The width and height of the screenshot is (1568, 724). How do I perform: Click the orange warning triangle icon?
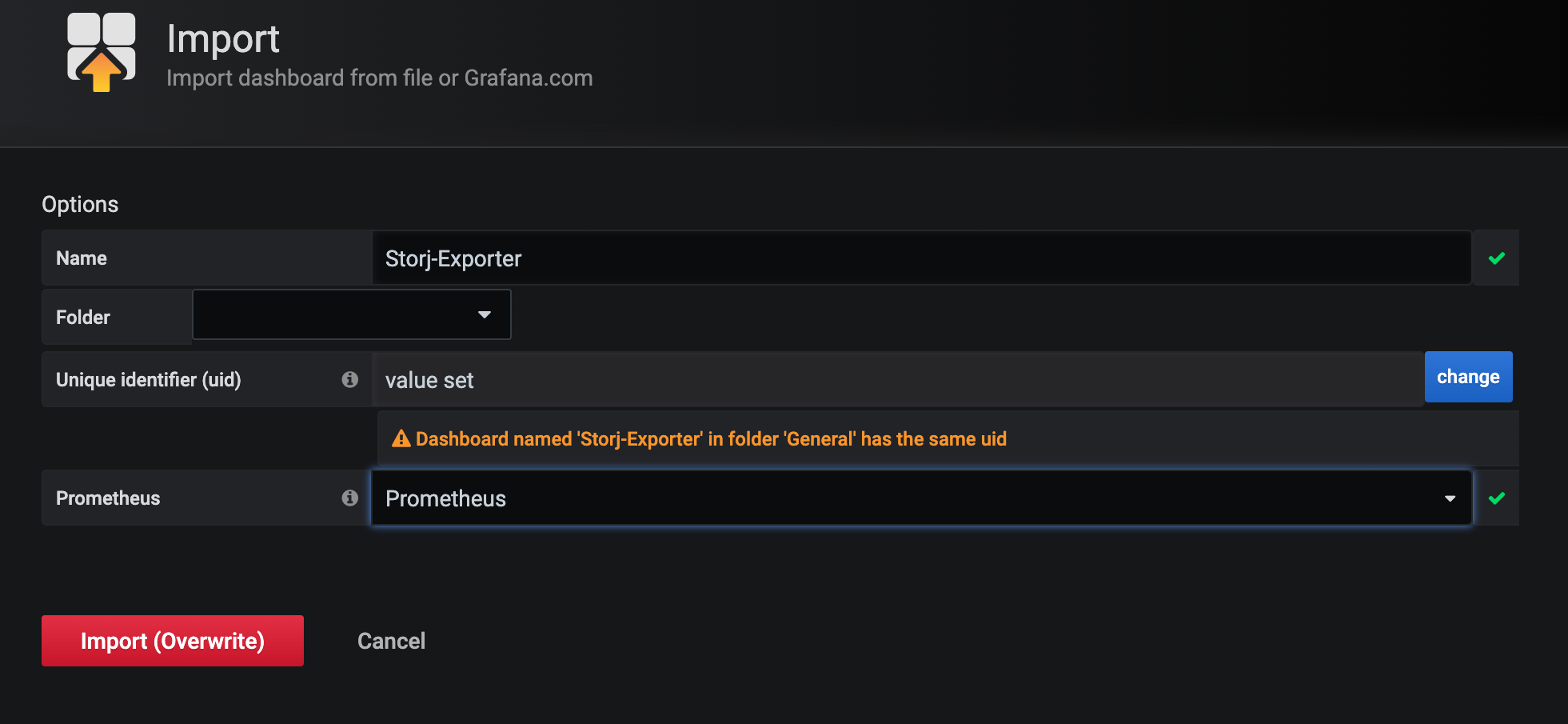pos(401,438)
